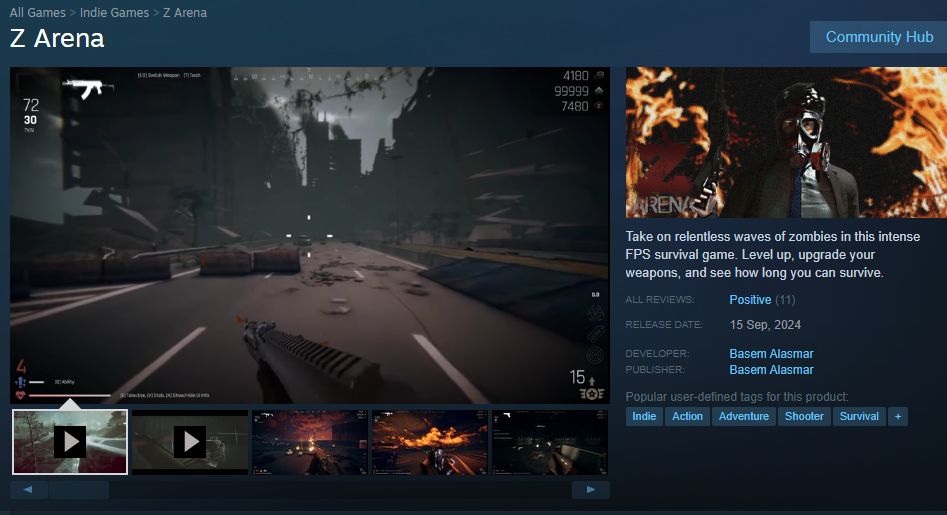Select the Indie tag

(x=644, y=416)
